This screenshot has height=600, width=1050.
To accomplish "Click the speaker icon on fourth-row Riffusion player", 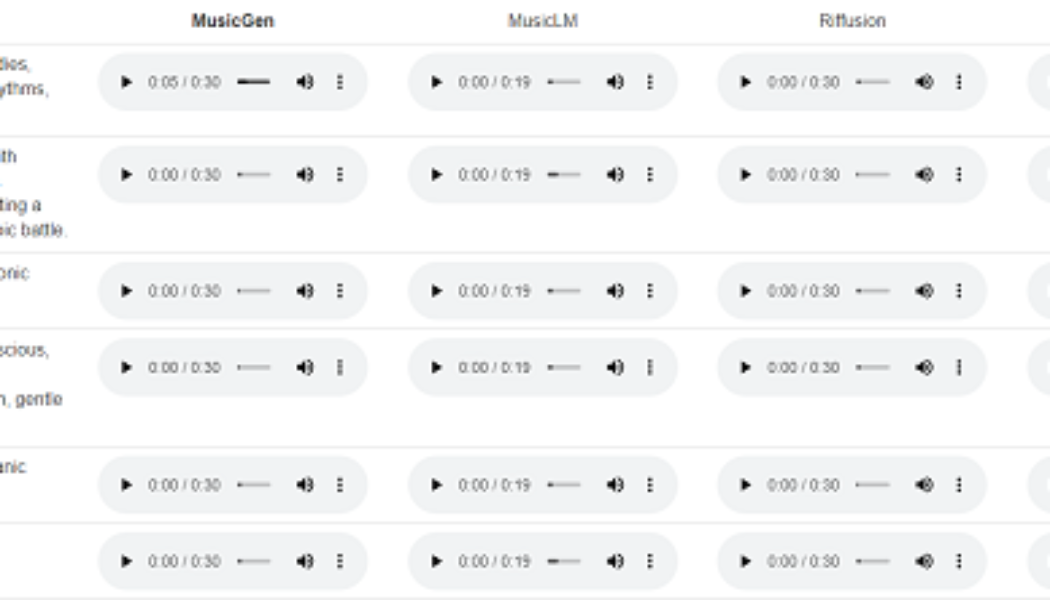I will (x=923, y=364).
